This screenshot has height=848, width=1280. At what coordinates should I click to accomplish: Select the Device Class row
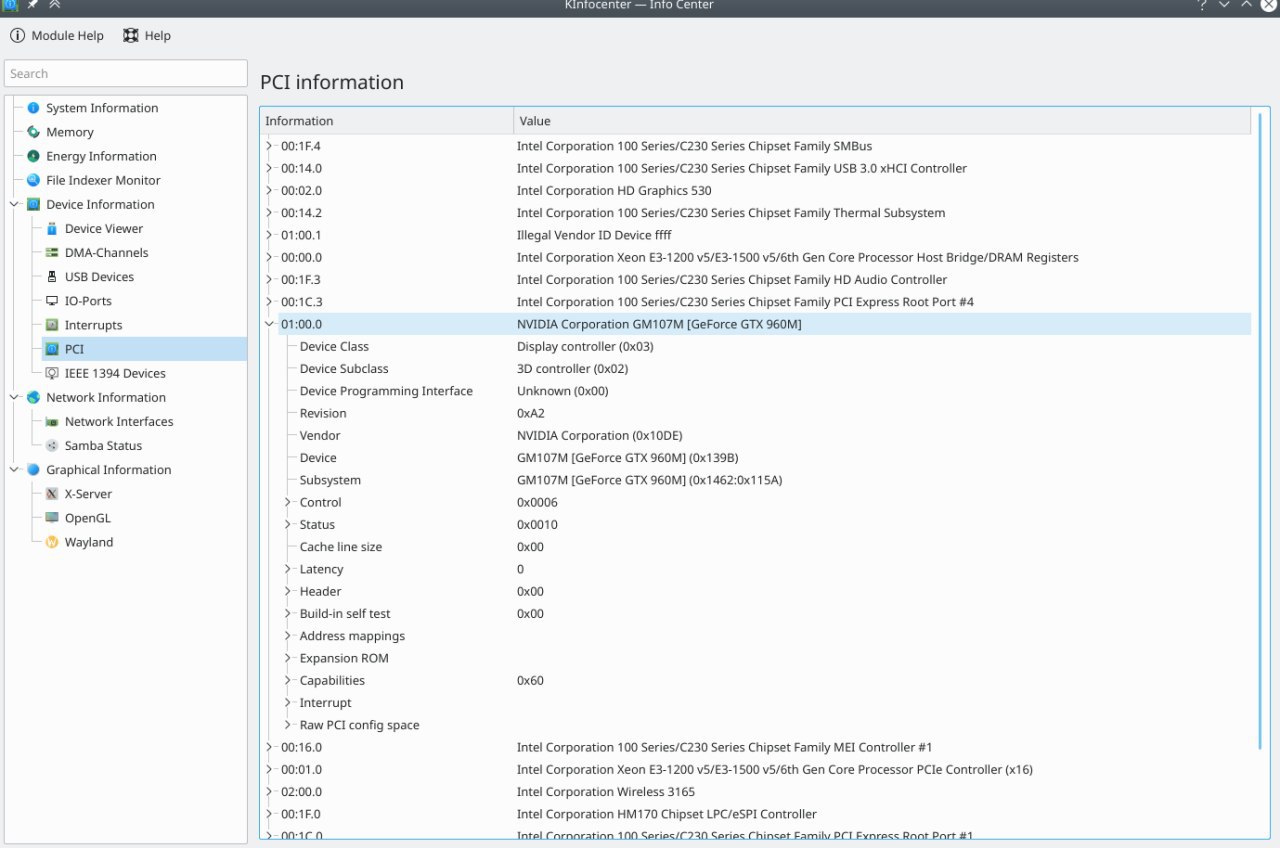755,346
